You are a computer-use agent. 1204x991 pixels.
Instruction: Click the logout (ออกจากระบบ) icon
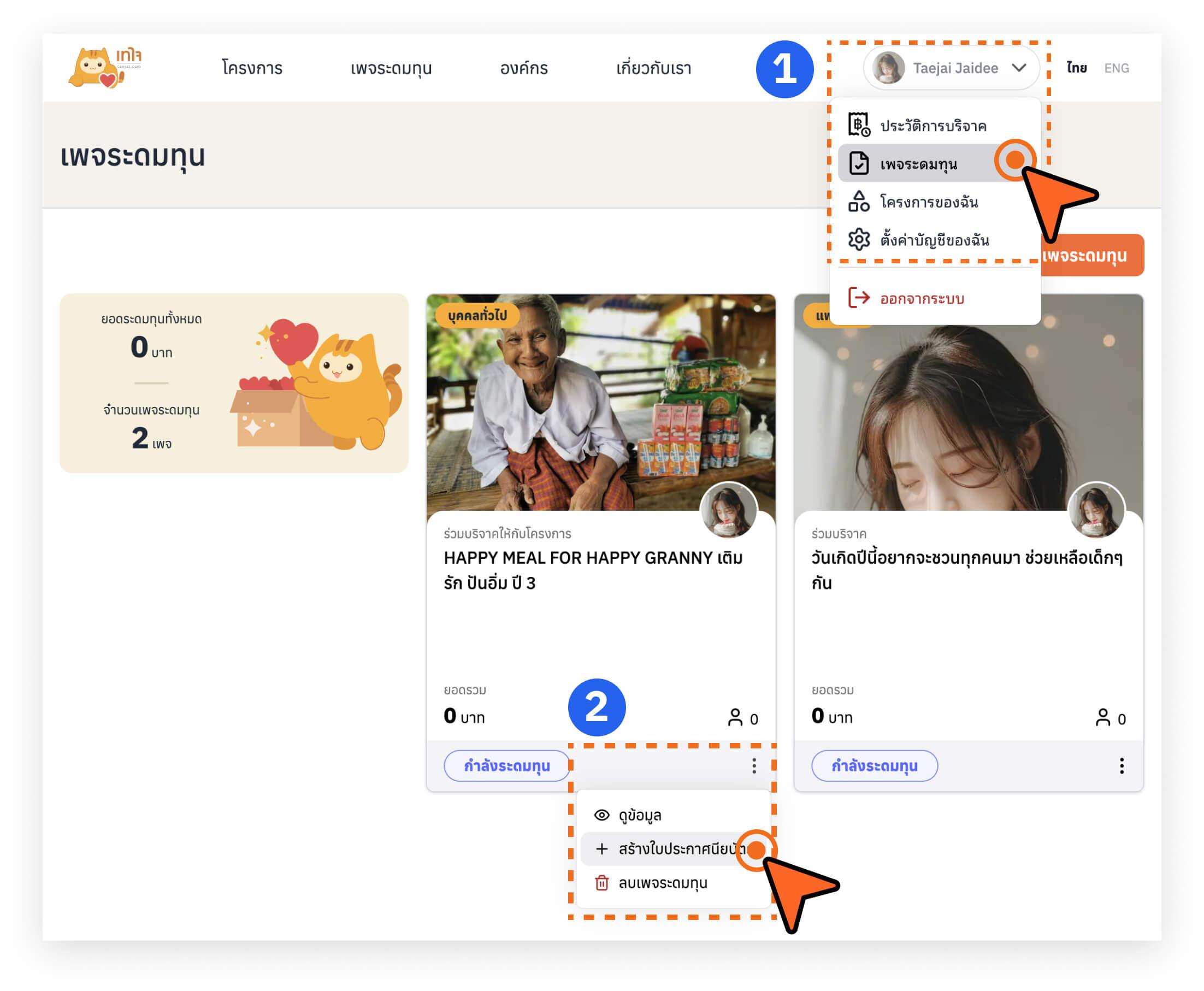click(858, 298)
